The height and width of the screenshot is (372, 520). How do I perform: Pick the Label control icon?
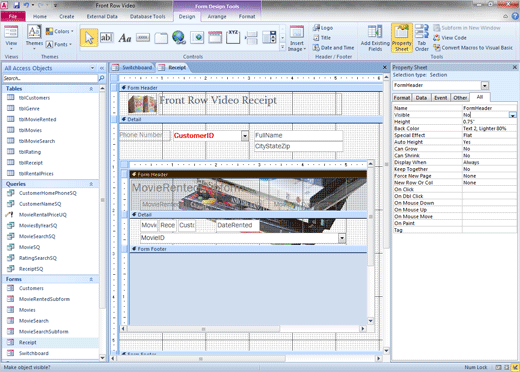[x=125, y=38]
